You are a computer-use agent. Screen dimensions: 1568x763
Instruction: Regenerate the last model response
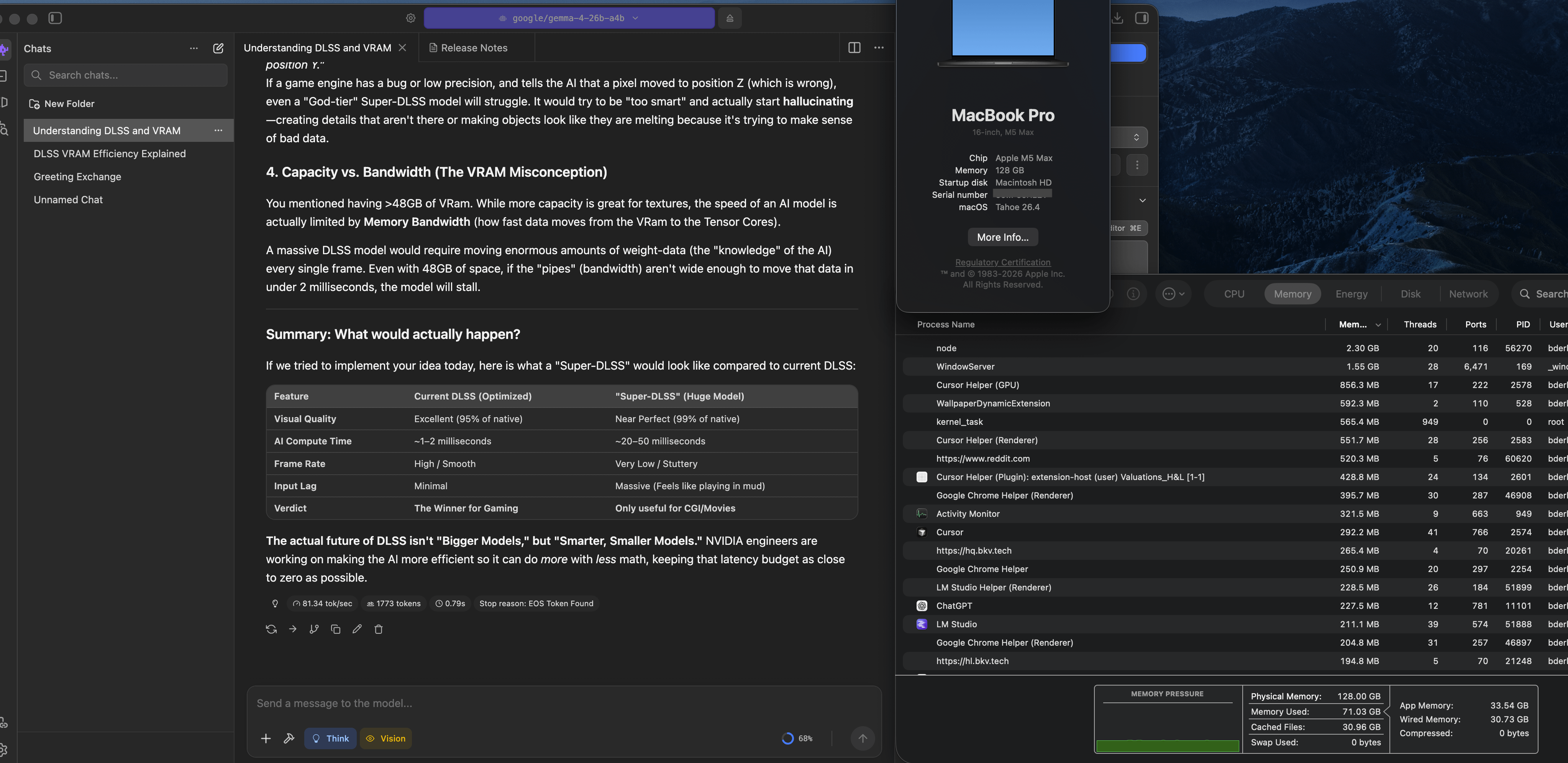(x=271, y=629)
